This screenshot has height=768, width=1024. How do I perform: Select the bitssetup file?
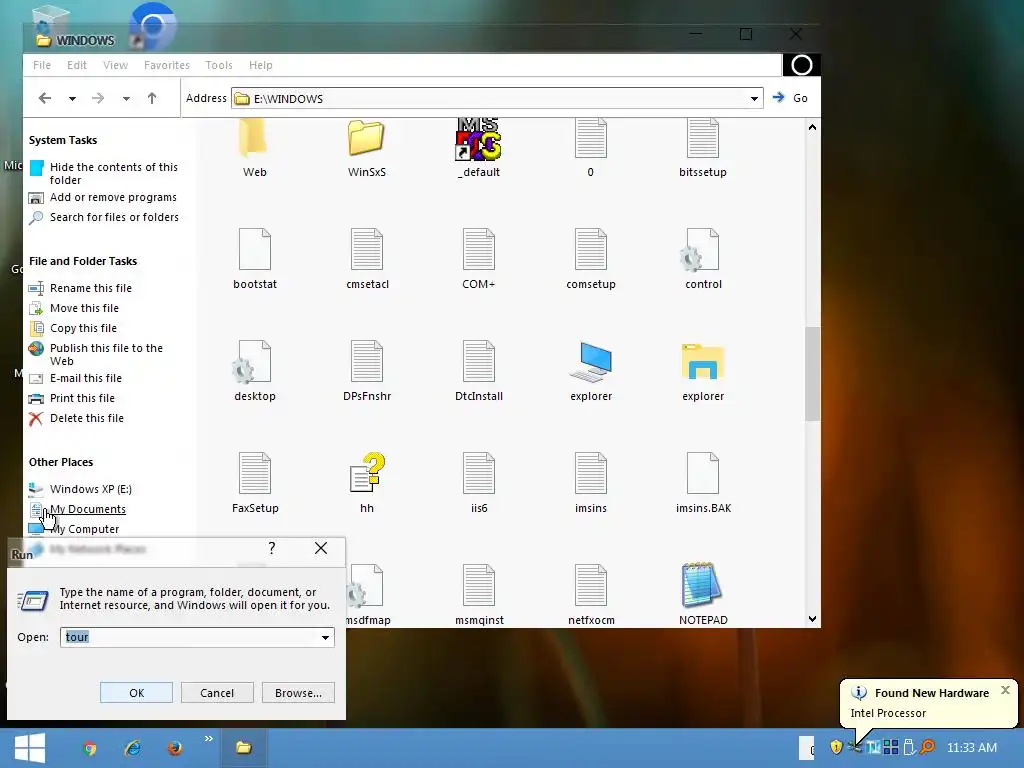coord(703,148)
